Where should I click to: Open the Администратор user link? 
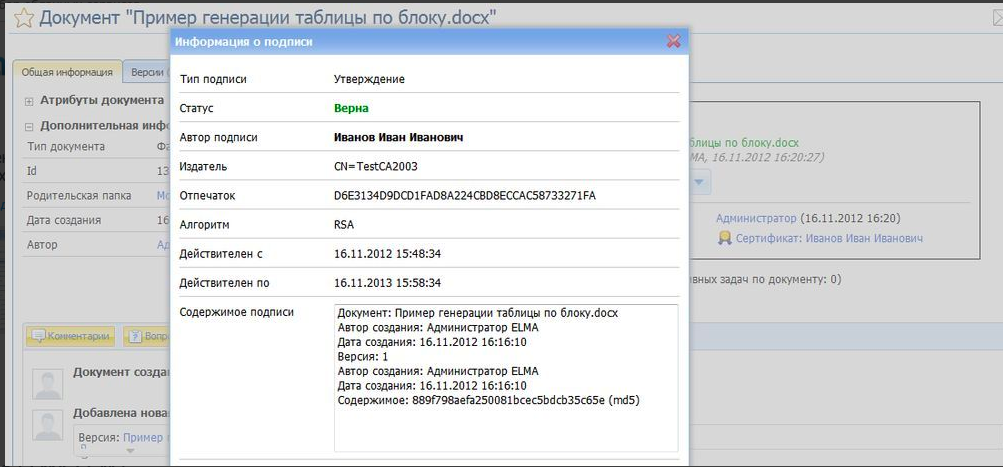pyautogui.click(x=756, y=219)
